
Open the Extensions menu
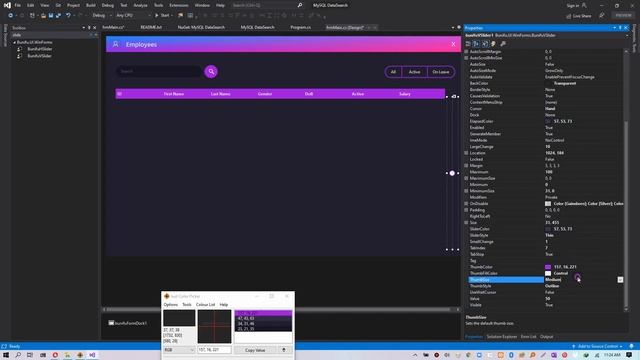(179, 5)
